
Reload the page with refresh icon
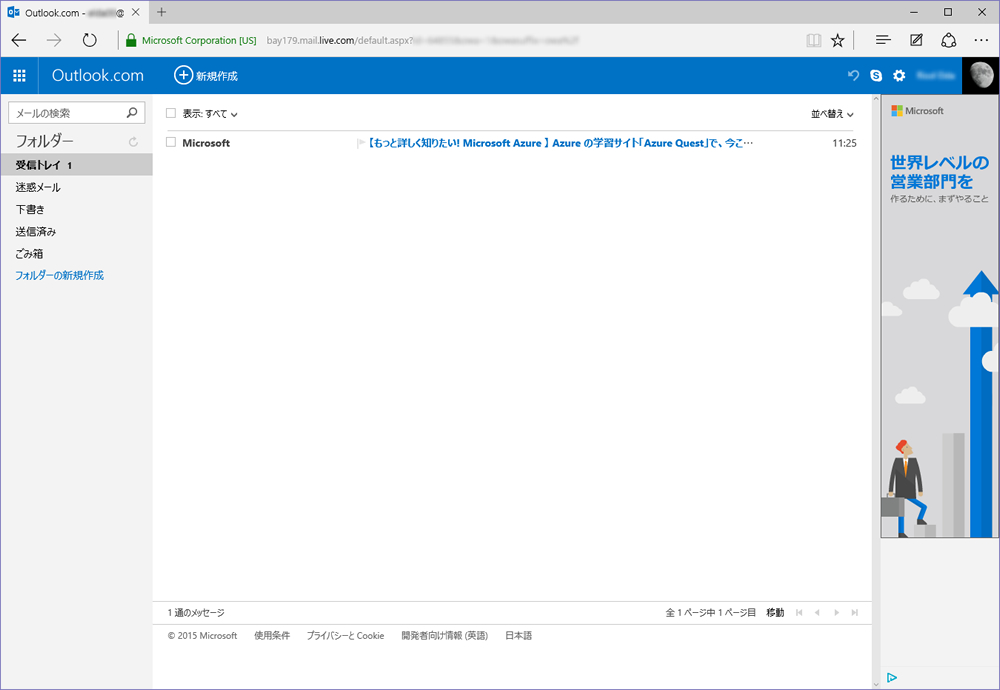89,40
